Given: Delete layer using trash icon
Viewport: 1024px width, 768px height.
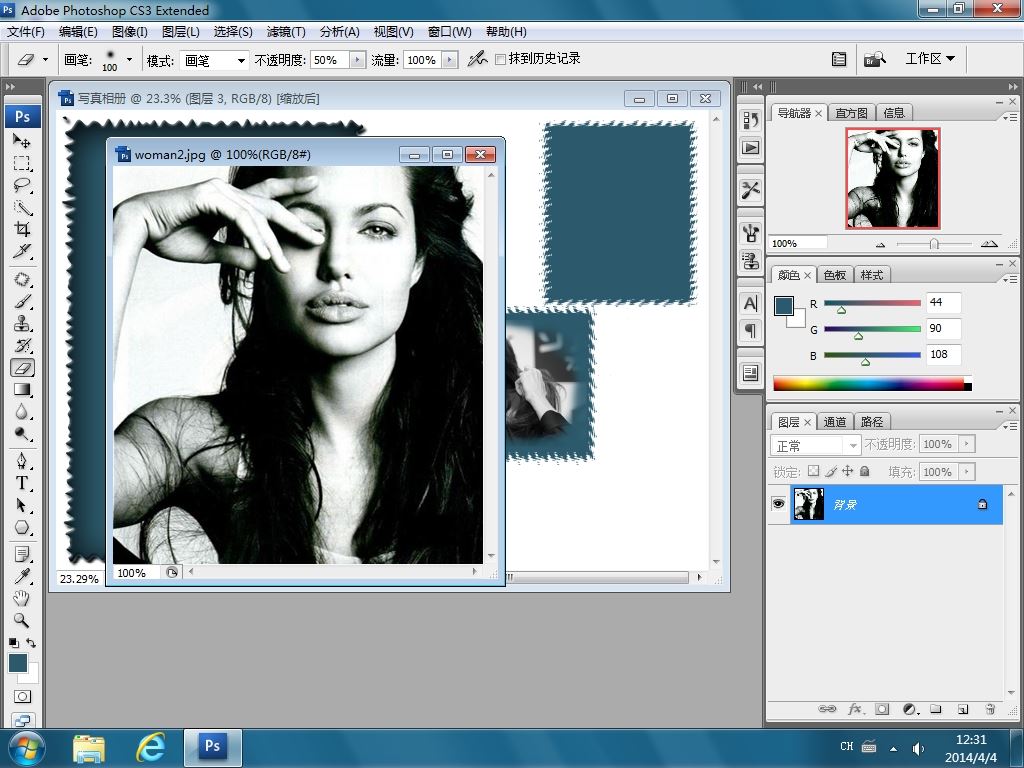Looking at the screenshot, I should (x=990, y=709).
